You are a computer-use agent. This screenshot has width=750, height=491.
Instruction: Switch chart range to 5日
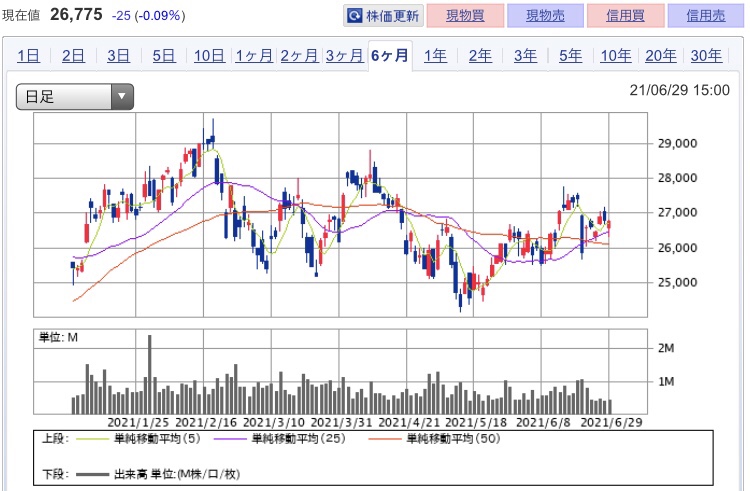164,56
